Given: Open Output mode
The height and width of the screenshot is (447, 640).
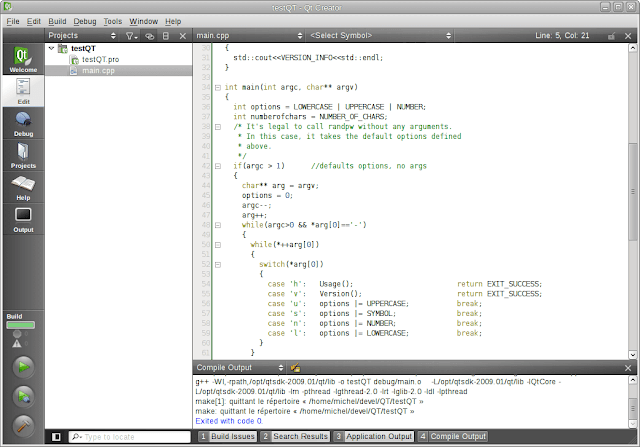Looking at the screenshot, I should (x=23, y=219).
